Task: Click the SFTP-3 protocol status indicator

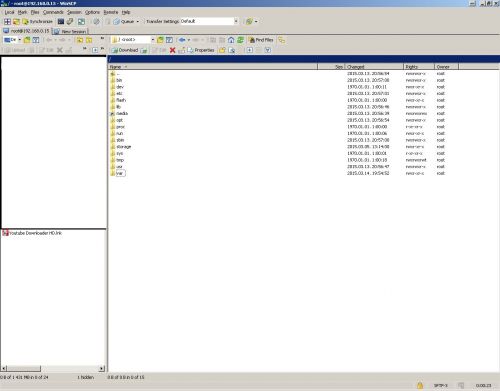Action: [x=441, y=386]
